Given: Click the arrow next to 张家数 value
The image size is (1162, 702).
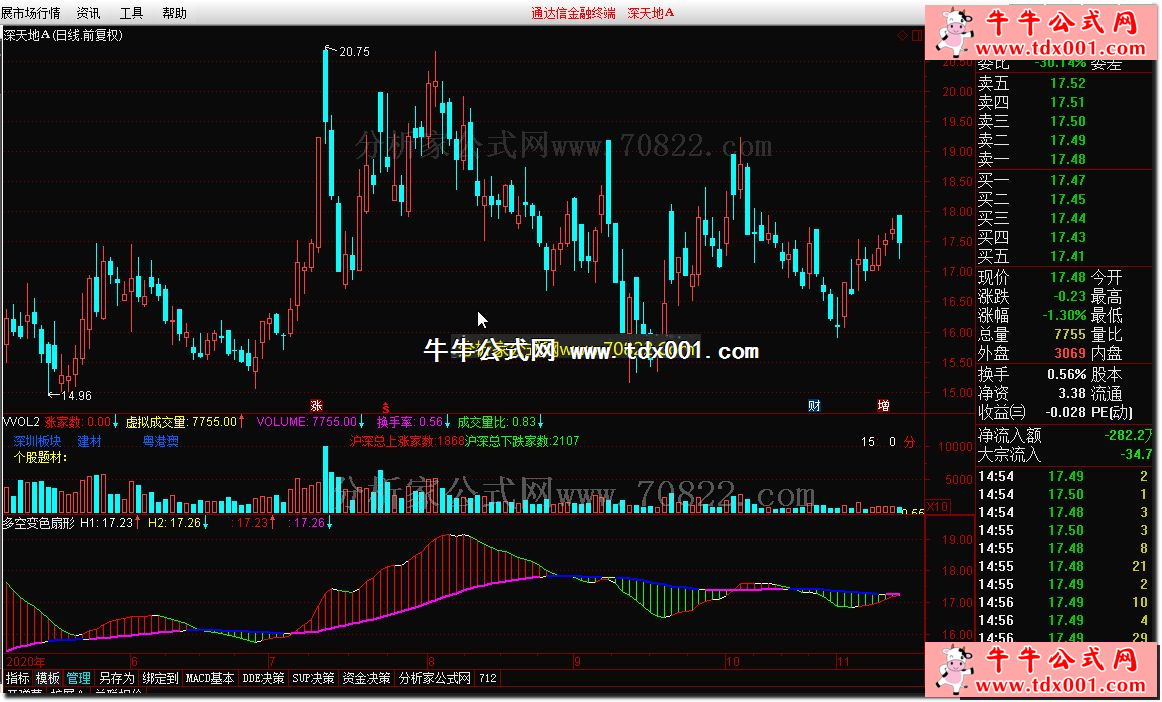Looking at the screenshot, I should coord(116,423).
